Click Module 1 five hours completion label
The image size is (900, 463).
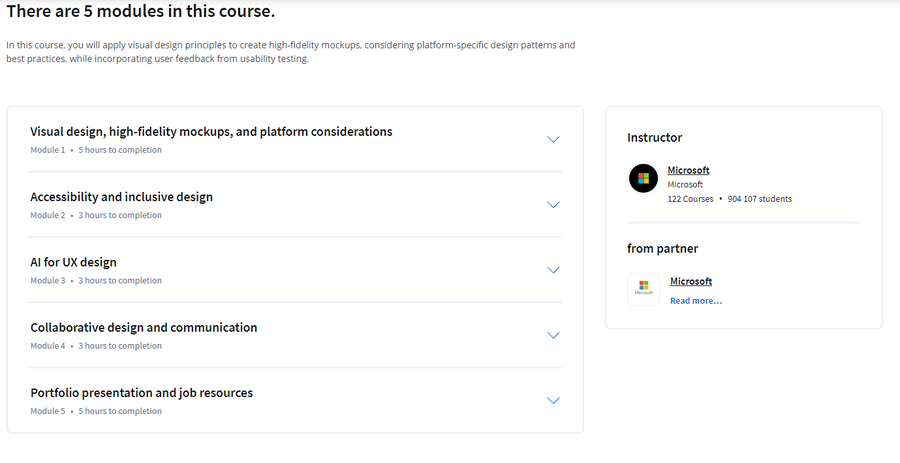[96, 150]
